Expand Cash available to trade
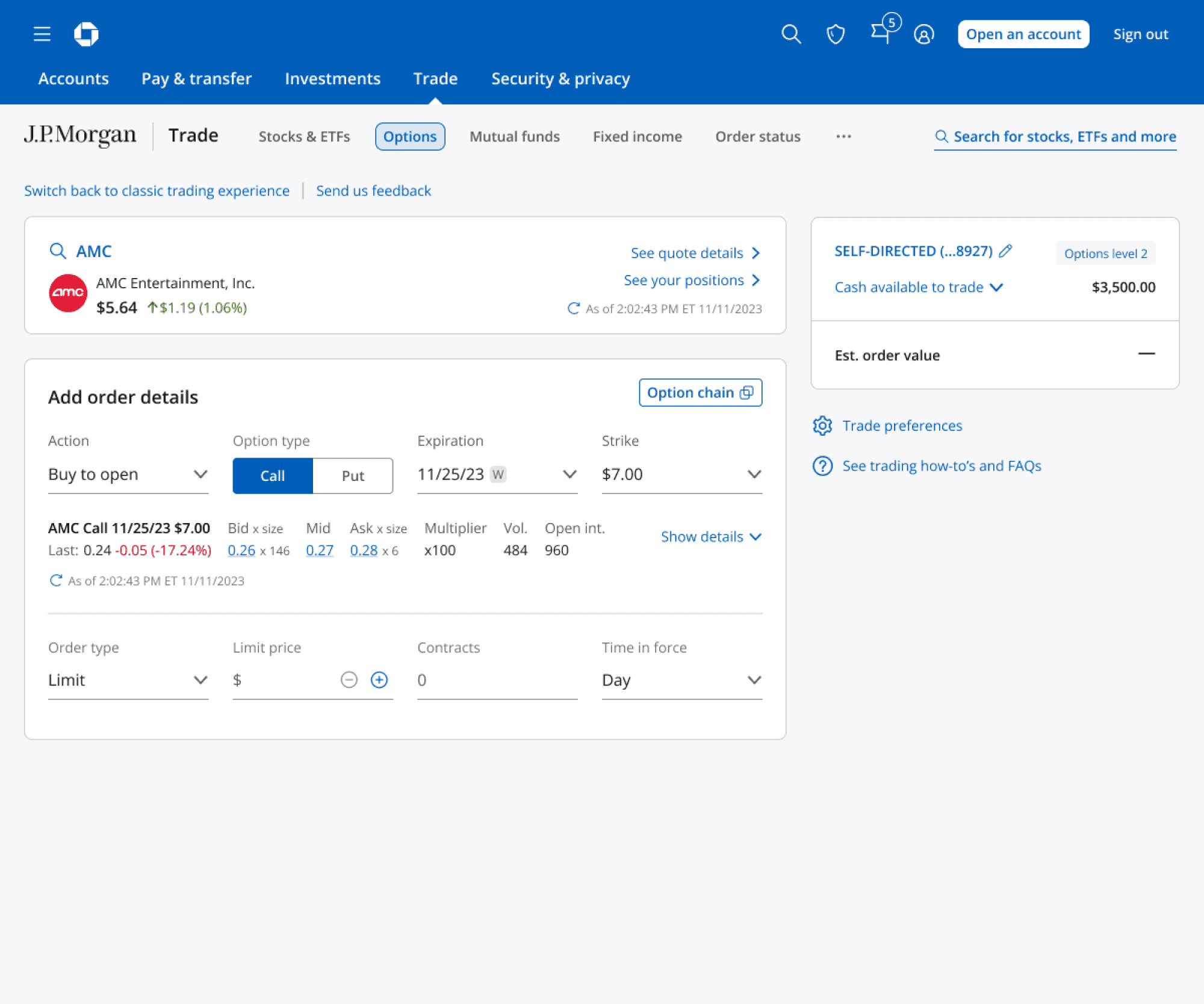Screen dimensions: 1204x1004 919,287
